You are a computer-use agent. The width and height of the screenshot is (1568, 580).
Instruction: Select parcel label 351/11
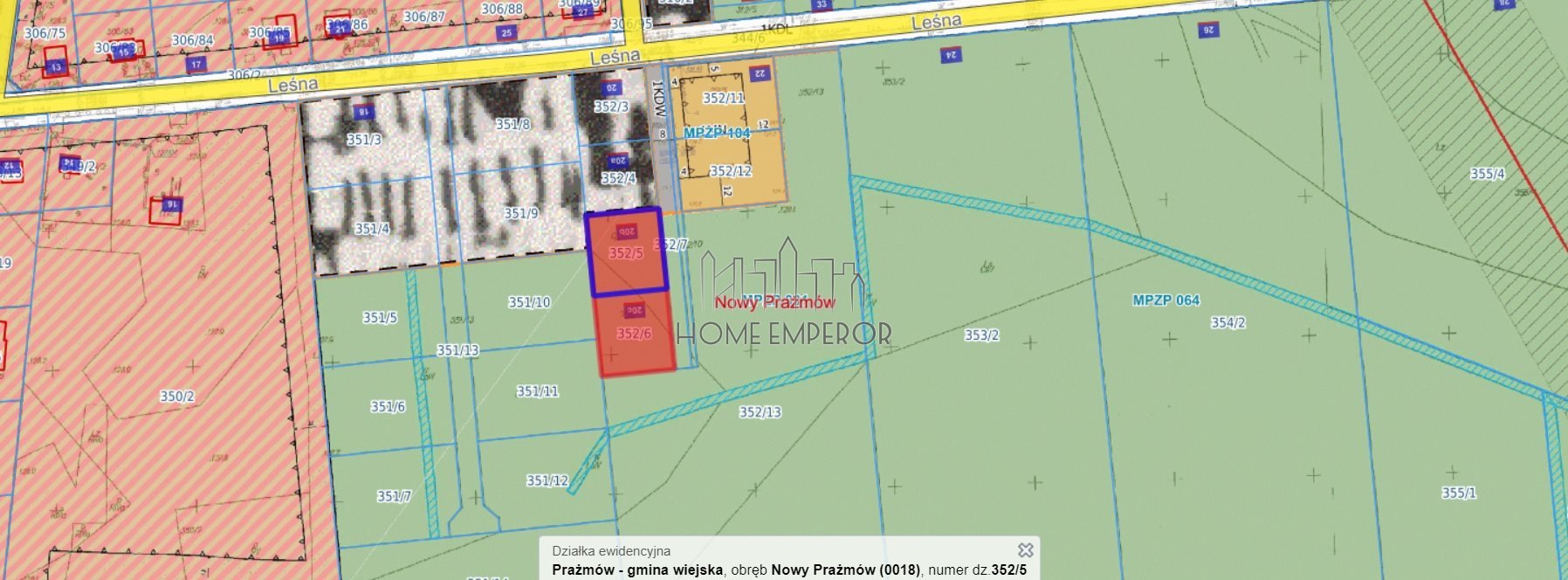click(x=537, y=391)
